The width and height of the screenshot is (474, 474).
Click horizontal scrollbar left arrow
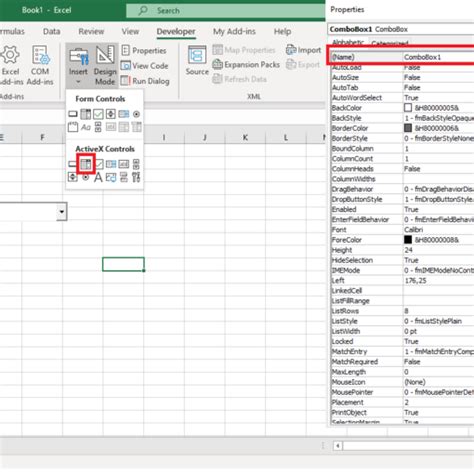point(338,446)
